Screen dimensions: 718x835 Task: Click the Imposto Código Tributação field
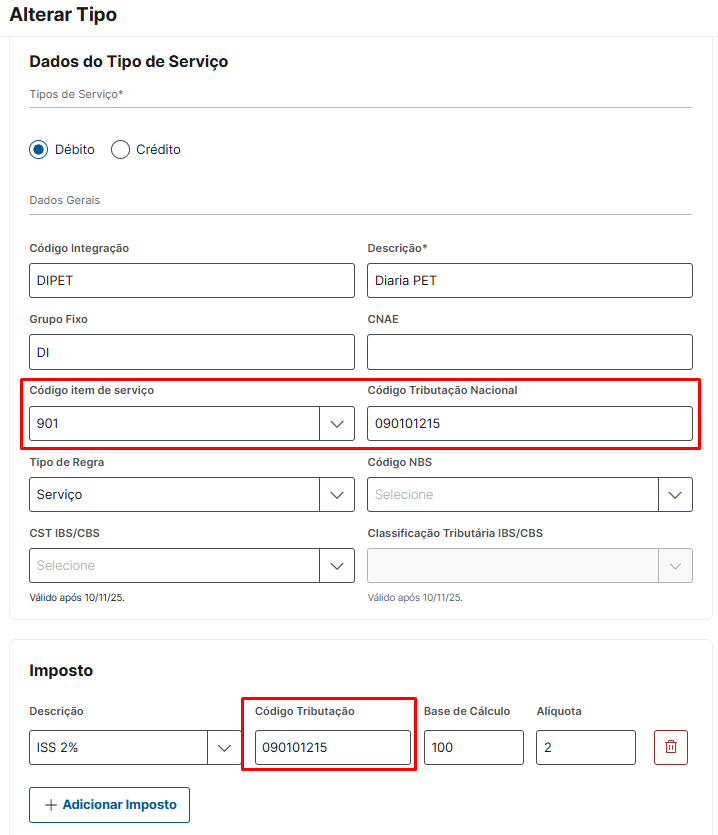point(332,747)
